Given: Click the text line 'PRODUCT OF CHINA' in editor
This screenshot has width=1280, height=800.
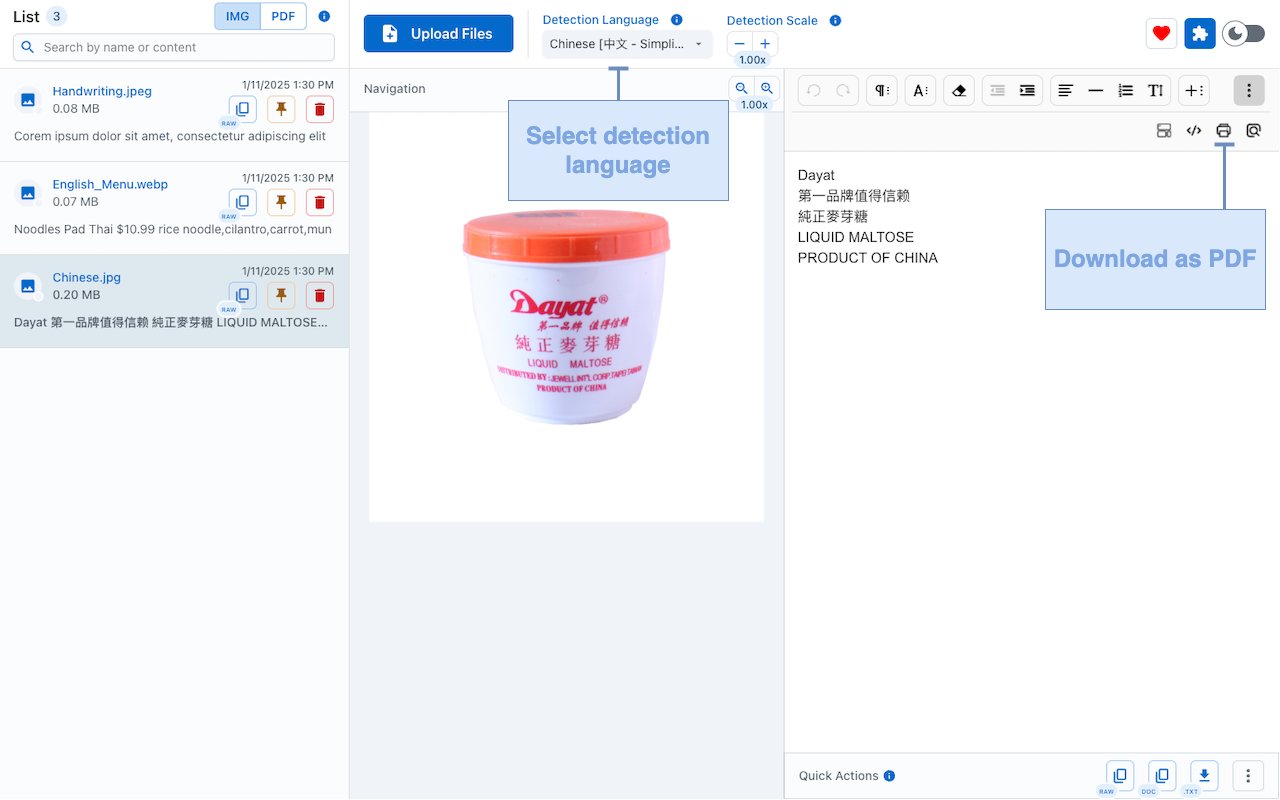Looking at the screenshot, I should tap(868, 258).
